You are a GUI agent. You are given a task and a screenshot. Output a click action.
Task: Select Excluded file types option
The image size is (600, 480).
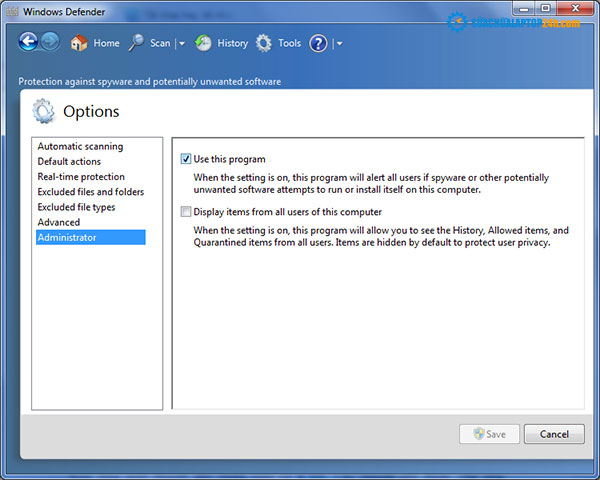click(76, 207)
